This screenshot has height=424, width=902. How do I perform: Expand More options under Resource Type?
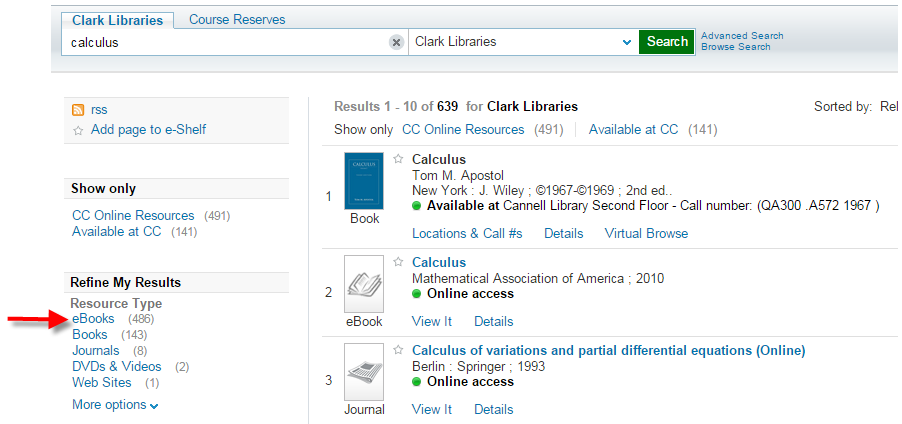point(115,405)
